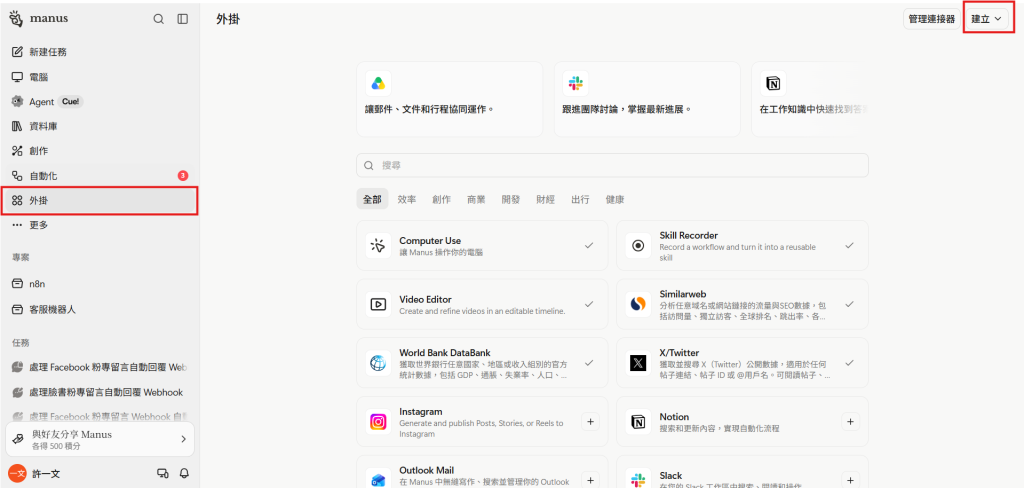Click the 與好友分享 Manus gift icon

click(x=19, y=440)
